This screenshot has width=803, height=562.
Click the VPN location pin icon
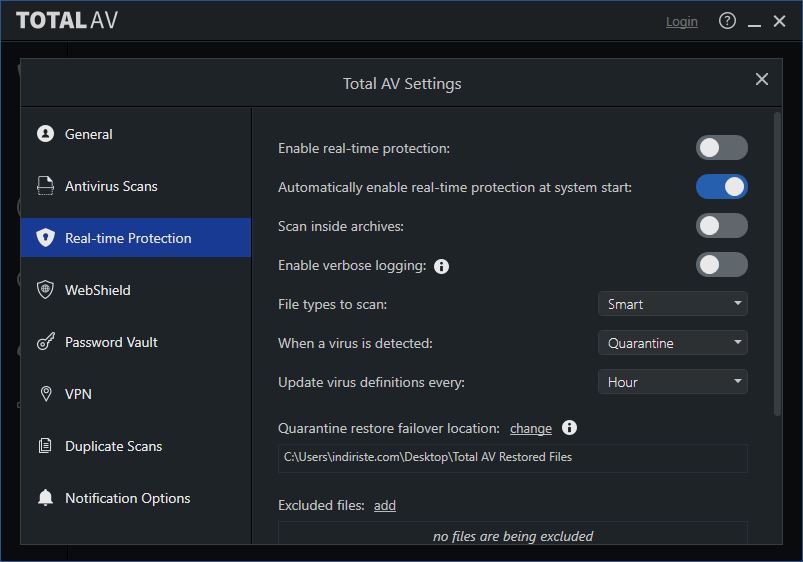46,393
